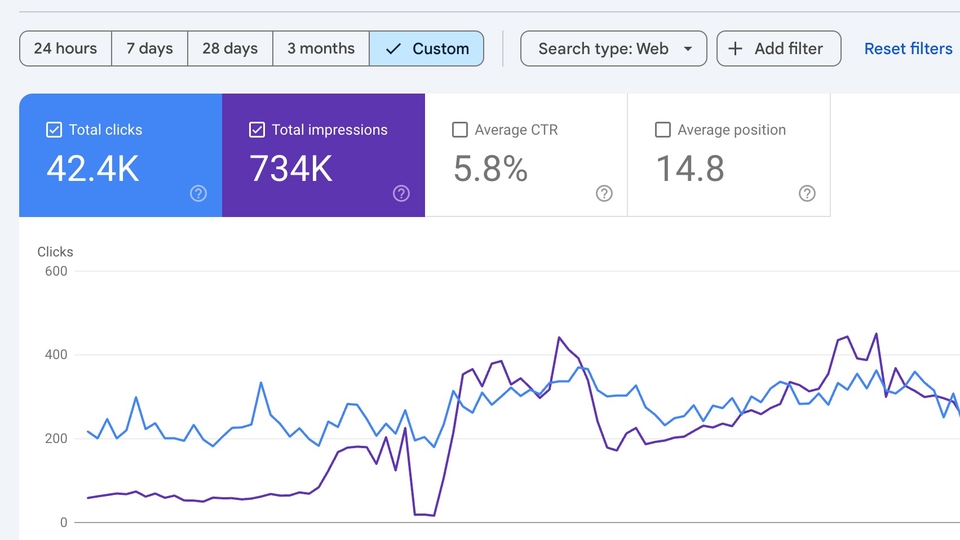The height and width of the screenshot is (540, 960).
Task: Click the 734K impressions value card
Action: [x=323, y=155]
